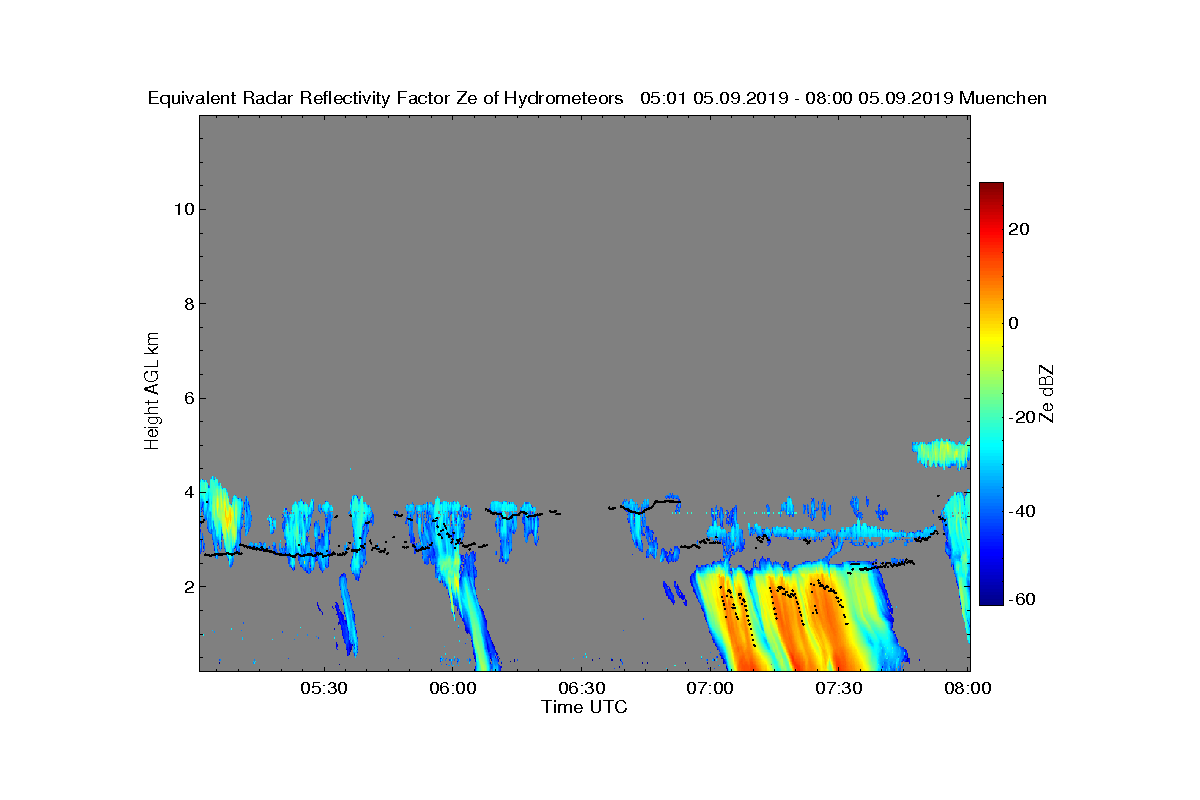Click the height tick label 2
This screenshot has width=1200, height=800.
pyautogui.click(x=187, y=587)
